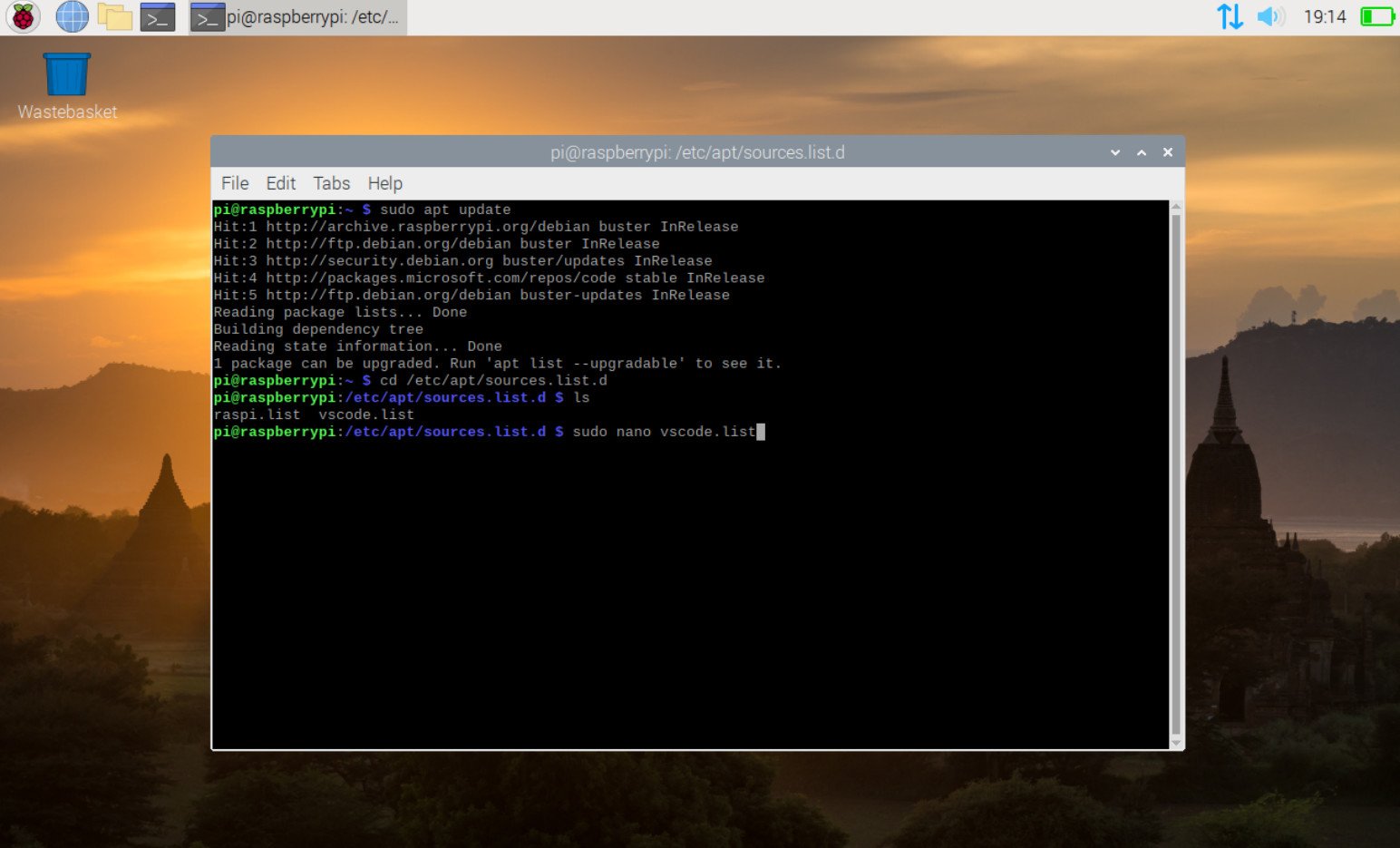Click the packages.microsoft.com Hit:4 line
Viewport: 1400px width, 848px height.
coord(489,278)
